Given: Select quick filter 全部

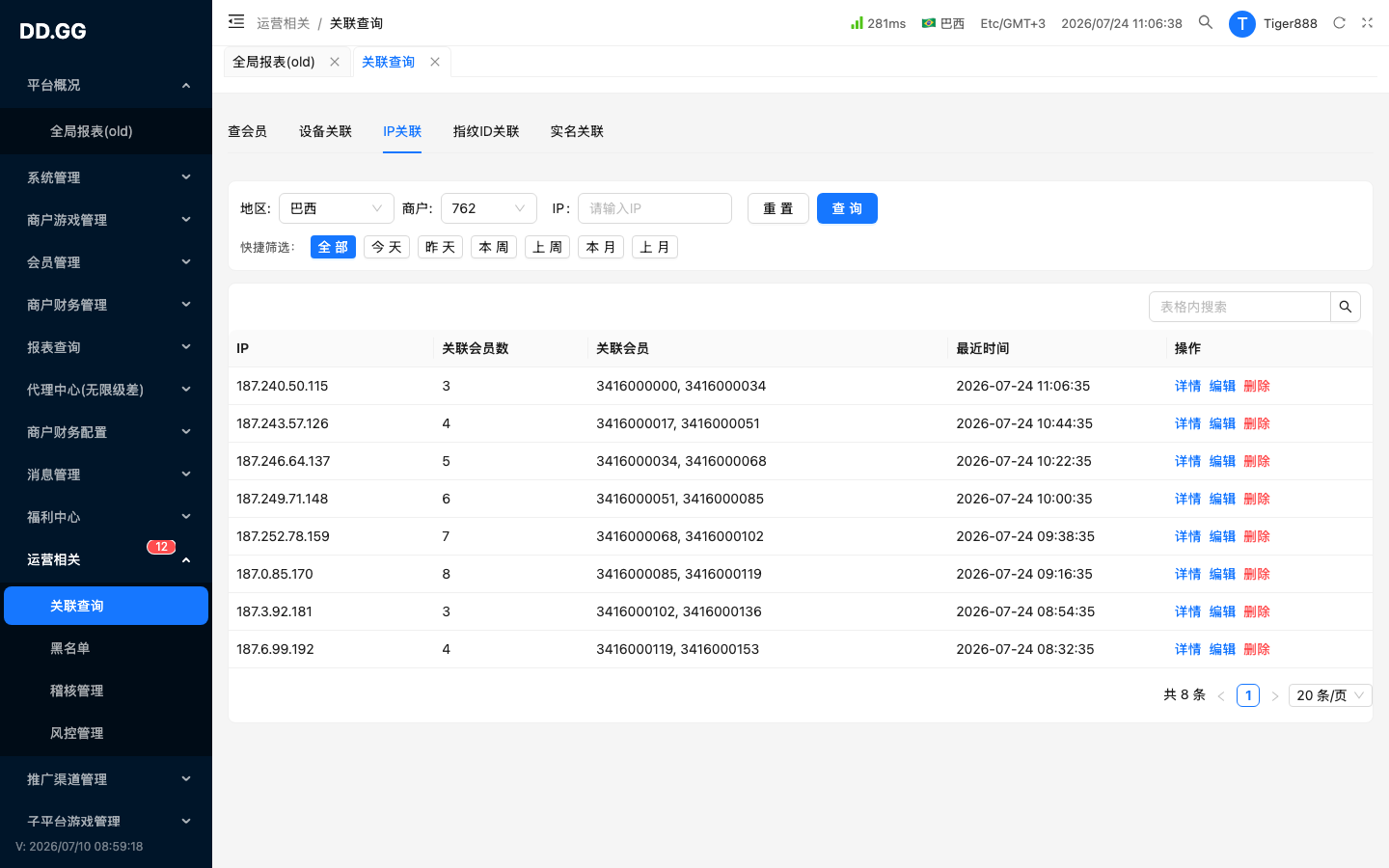Looking at the screenshot, I should click(333, 247).
